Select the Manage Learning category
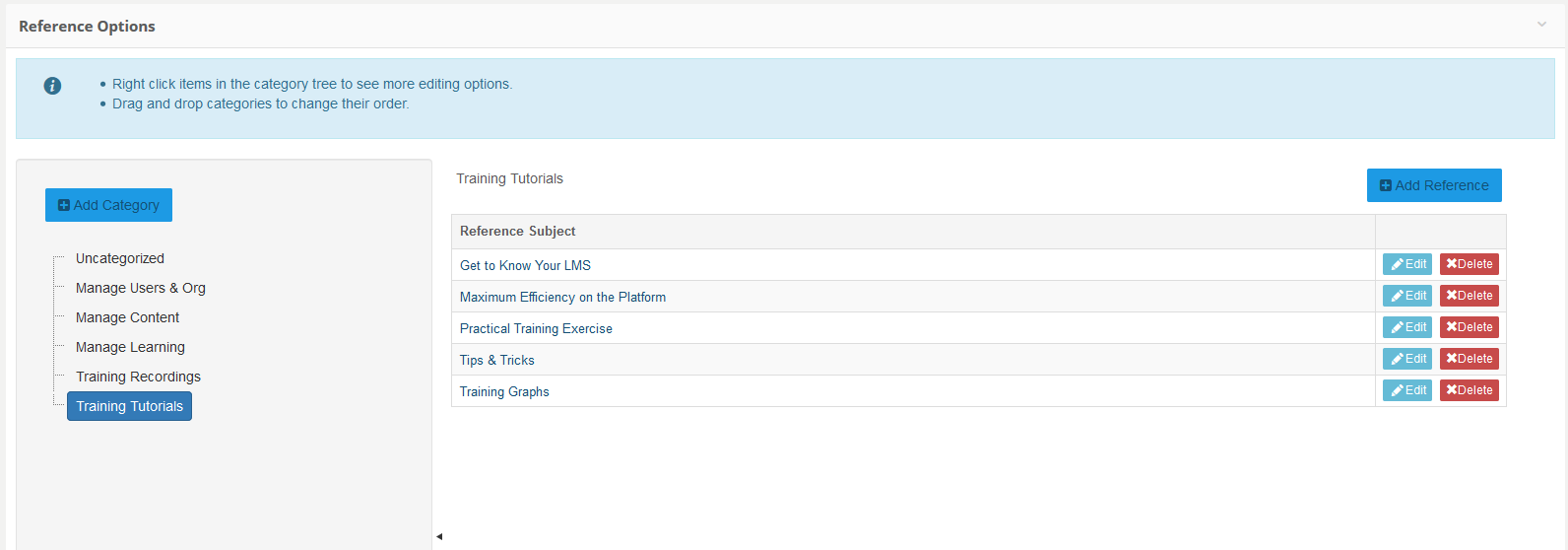The height and width of the screenshot is (550, 1568). pyautogui.click(x=130, y=347)
